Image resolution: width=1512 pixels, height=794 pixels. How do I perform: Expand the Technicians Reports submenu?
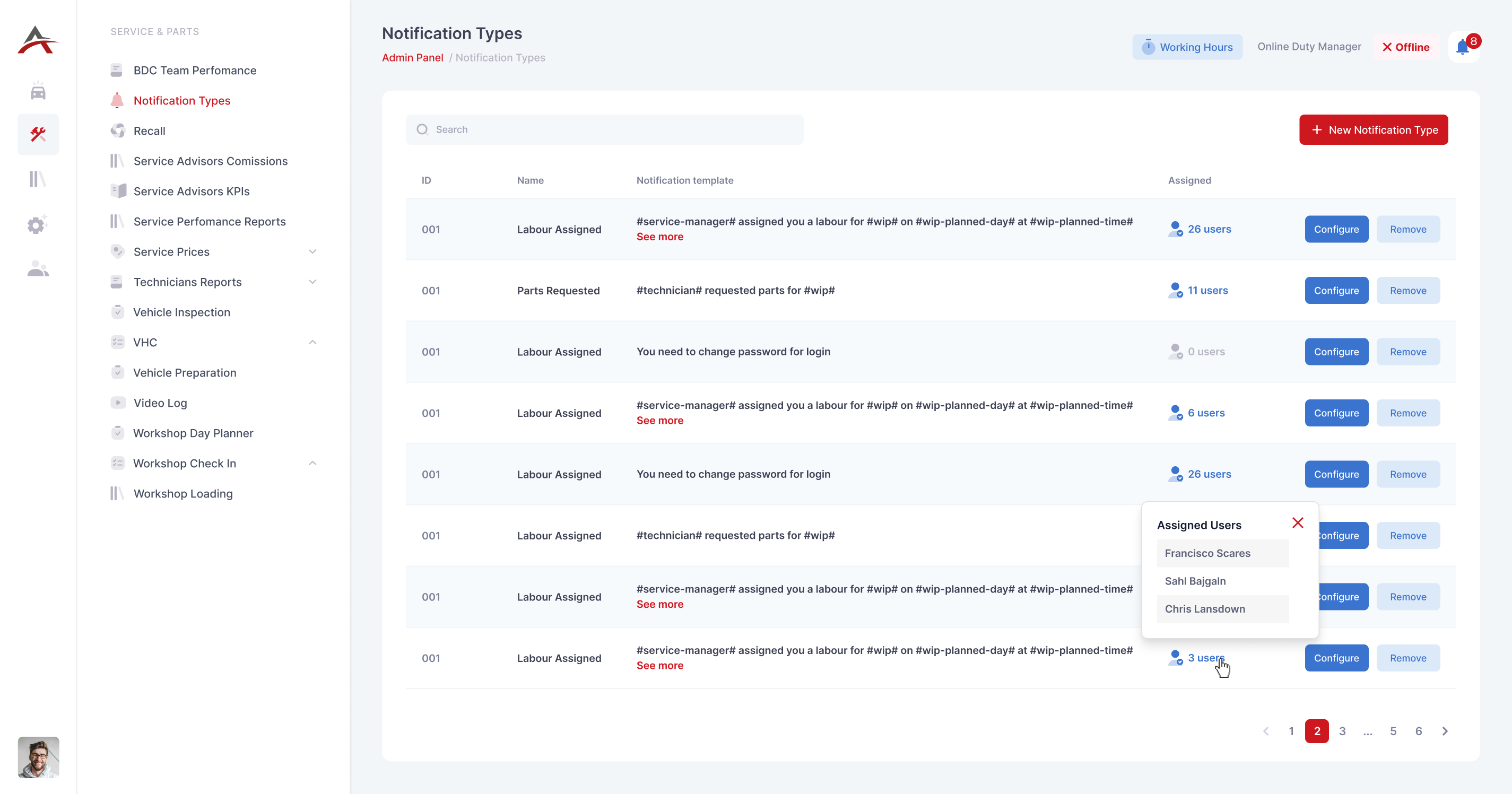312,282
